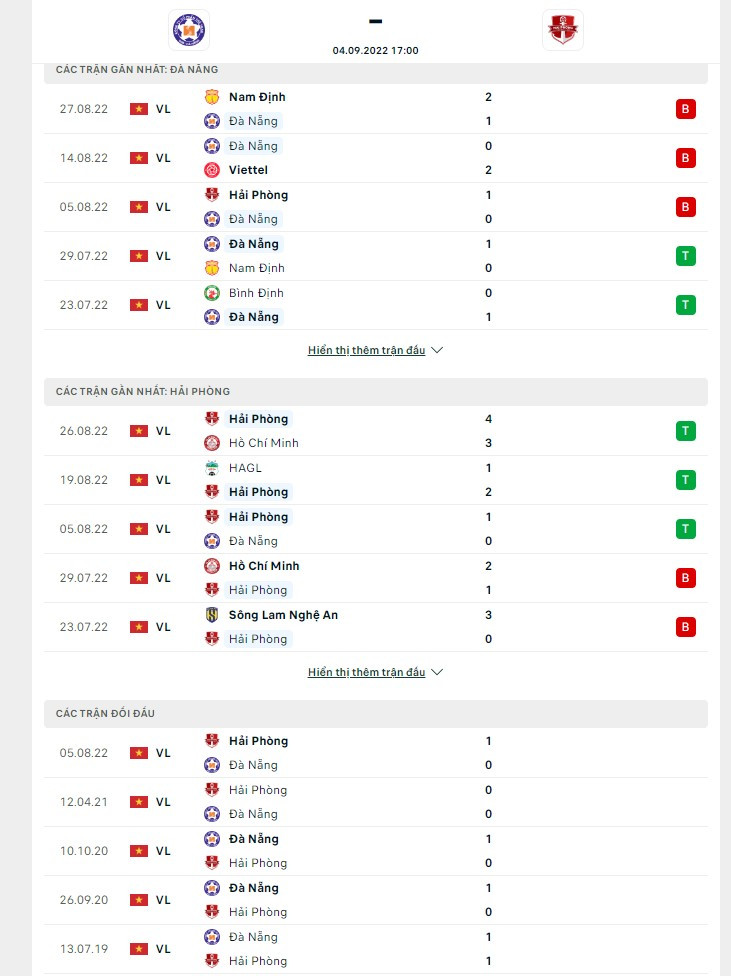Click the Đà Nẵng club crest in header
The image size is (731, 976).
[x=189, y=29]
